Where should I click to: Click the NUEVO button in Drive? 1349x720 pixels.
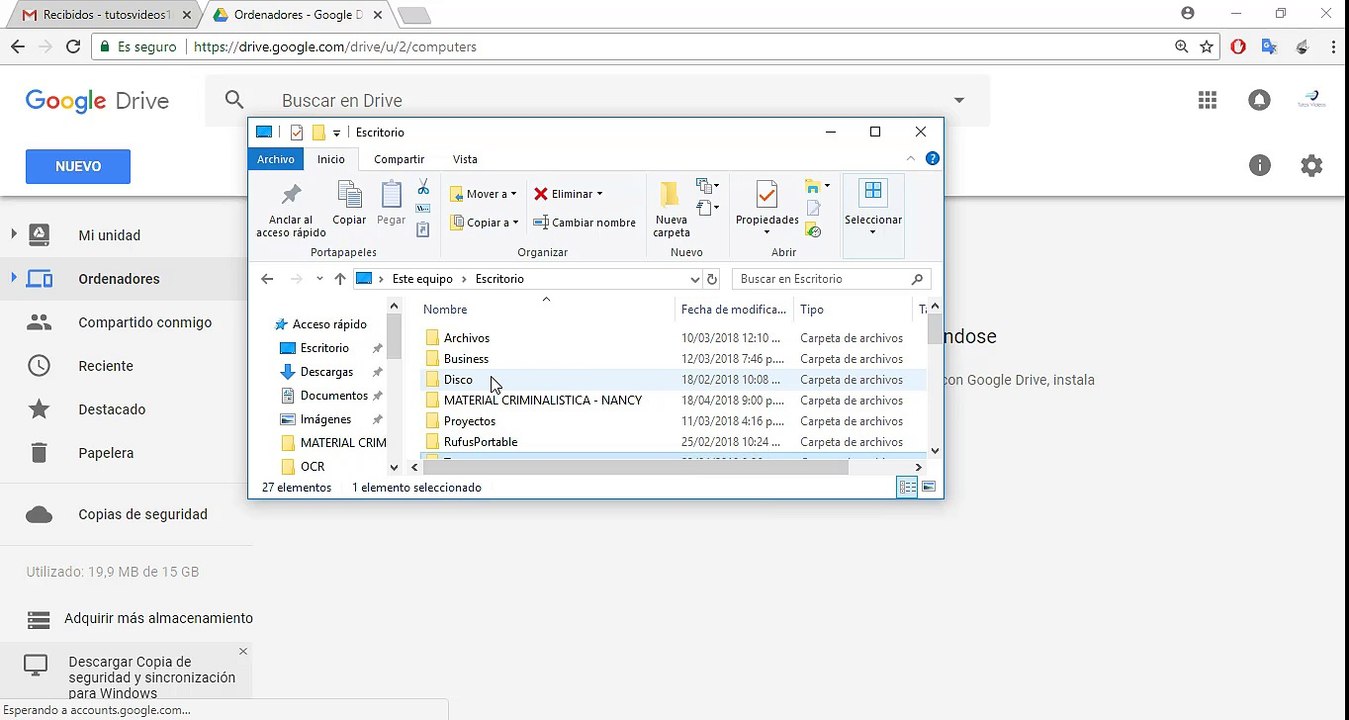coord(78,166)
